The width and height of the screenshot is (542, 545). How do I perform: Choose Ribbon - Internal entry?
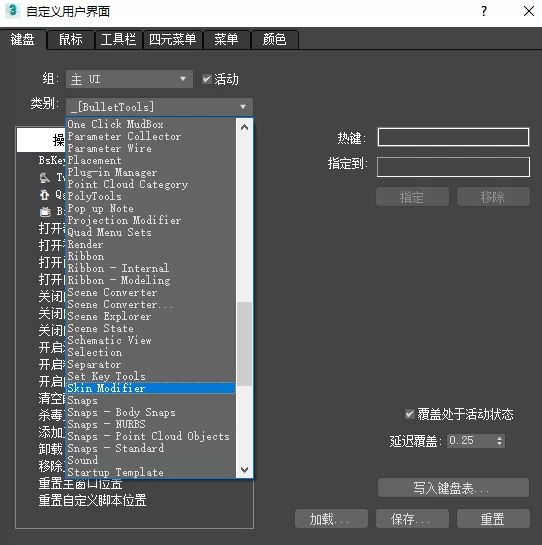coord(151,268)
